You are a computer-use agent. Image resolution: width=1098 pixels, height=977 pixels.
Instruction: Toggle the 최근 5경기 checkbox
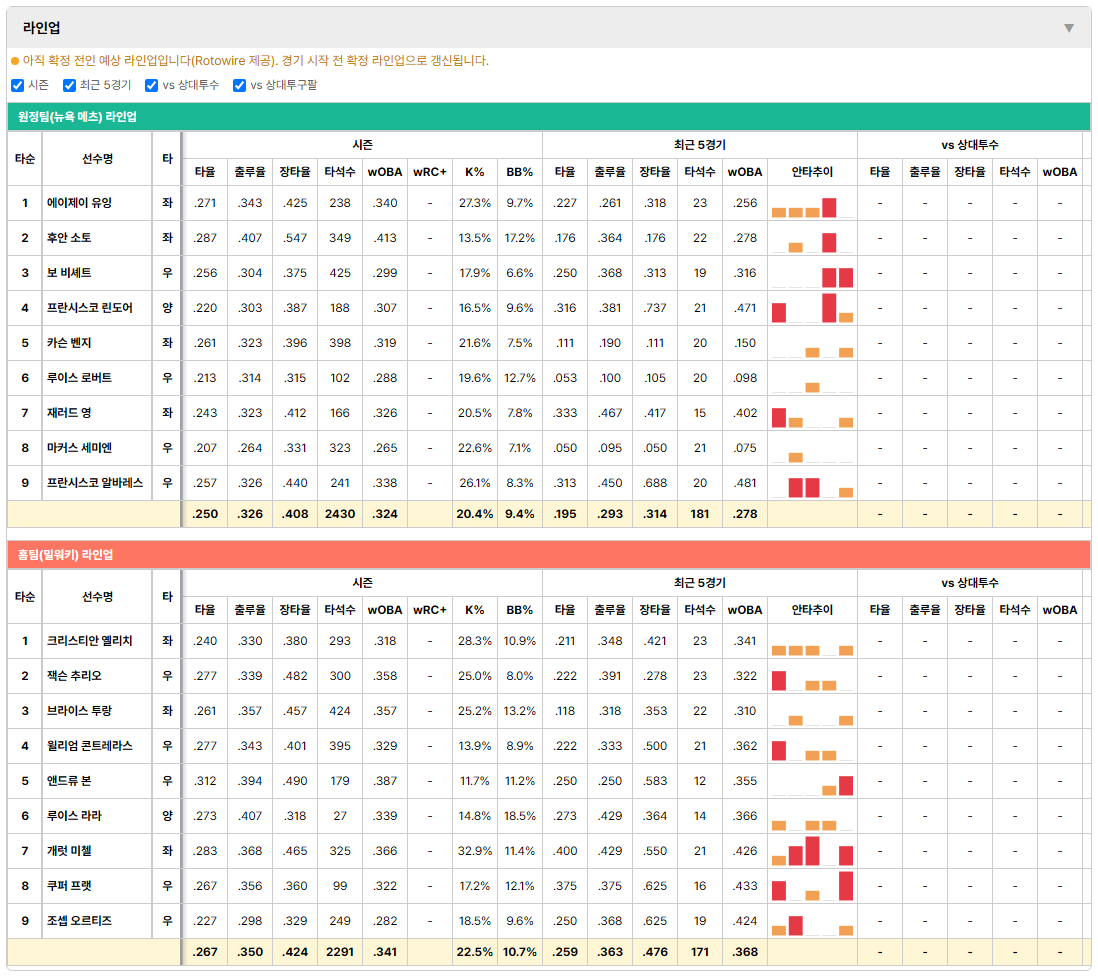69,85
